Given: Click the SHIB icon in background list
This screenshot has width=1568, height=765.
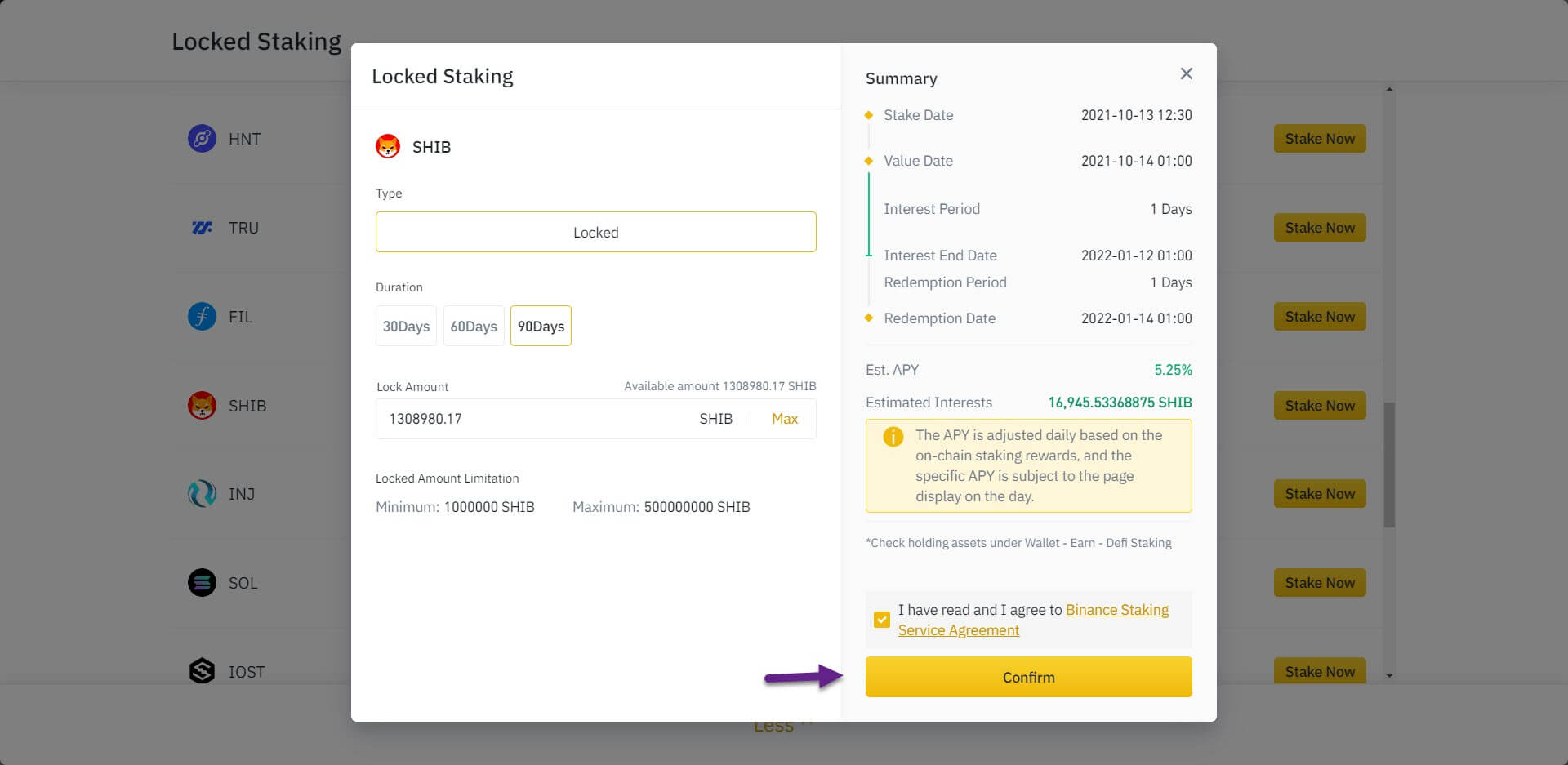Looking at the screenshot, I should pyautogui.click(x=202, y=406).
